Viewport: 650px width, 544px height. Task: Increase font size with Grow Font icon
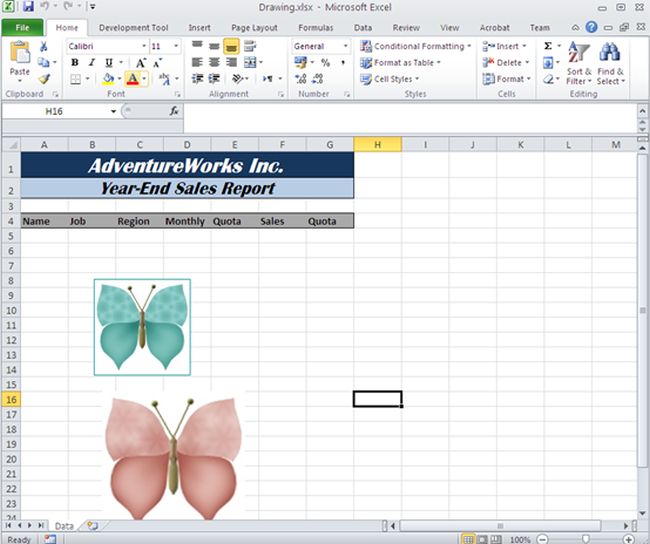pyautogui.click(x=141, y=63)
